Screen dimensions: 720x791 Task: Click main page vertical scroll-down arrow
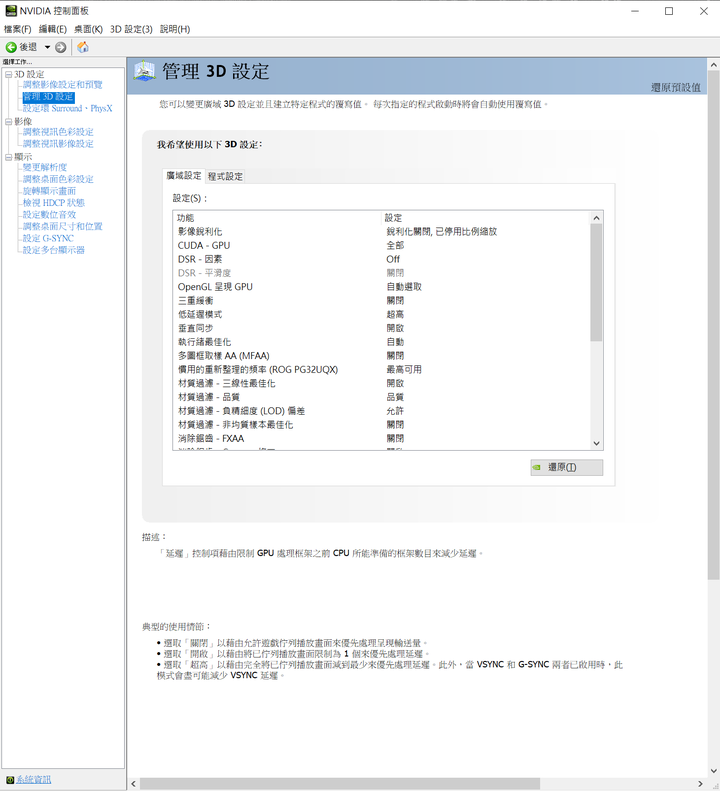point(713,771)
